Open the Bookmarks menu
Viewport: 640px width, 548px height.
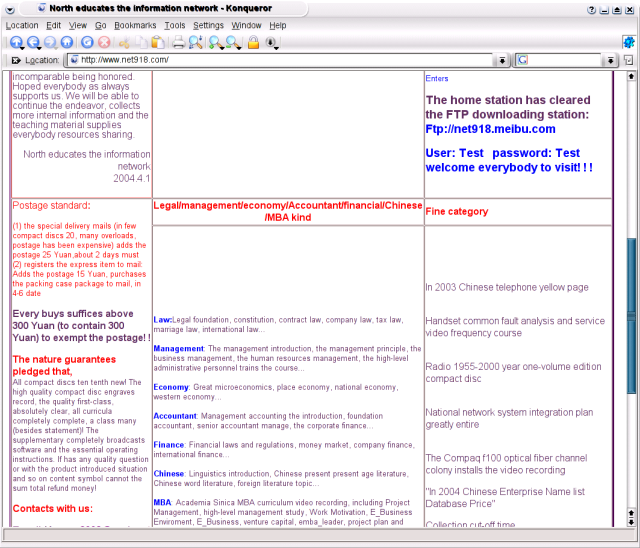pyautogui.click(x=135, y=25)
